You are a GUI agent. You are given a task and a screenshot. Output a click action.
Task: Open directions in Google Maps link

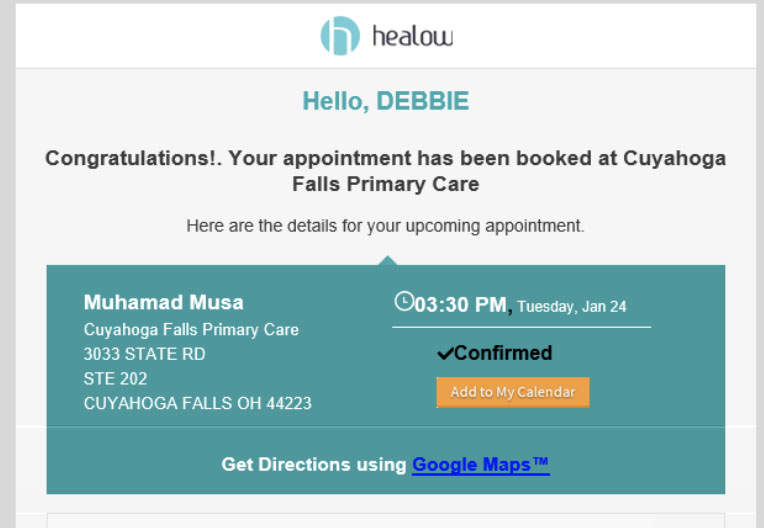pyautogui.click(x=481, y=465)
